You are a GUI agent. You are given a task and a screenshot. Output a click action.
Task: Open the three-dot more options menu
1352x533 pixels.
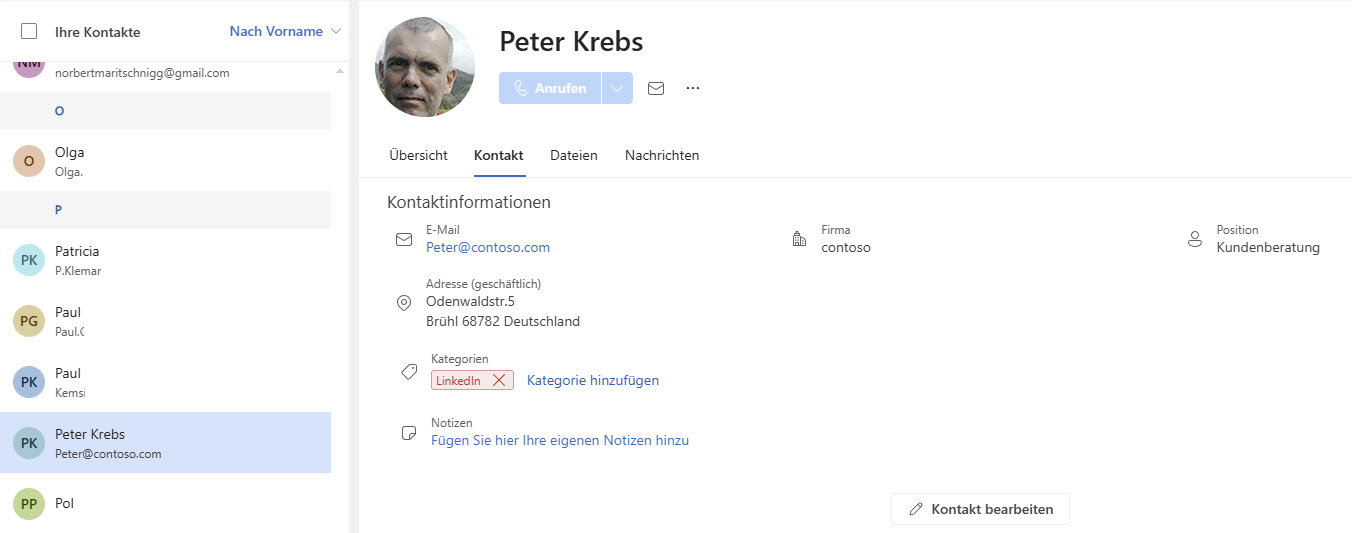tap(693, 88)
